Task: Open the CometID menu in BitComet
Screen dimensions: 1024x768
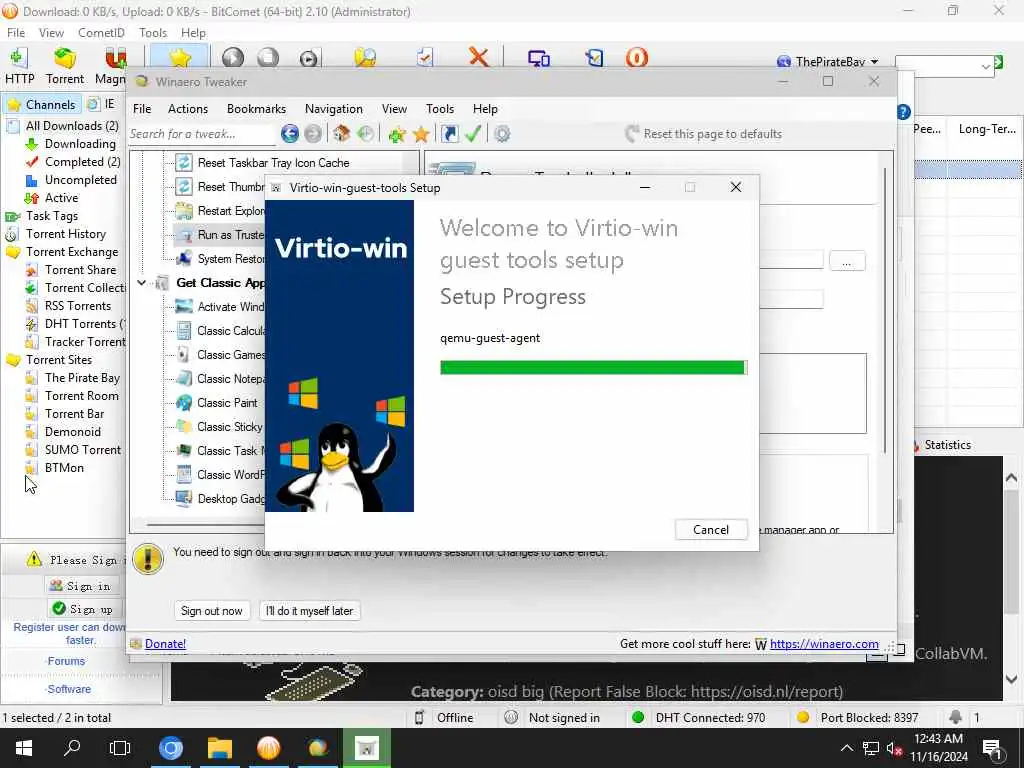Action: coord(101,33)
